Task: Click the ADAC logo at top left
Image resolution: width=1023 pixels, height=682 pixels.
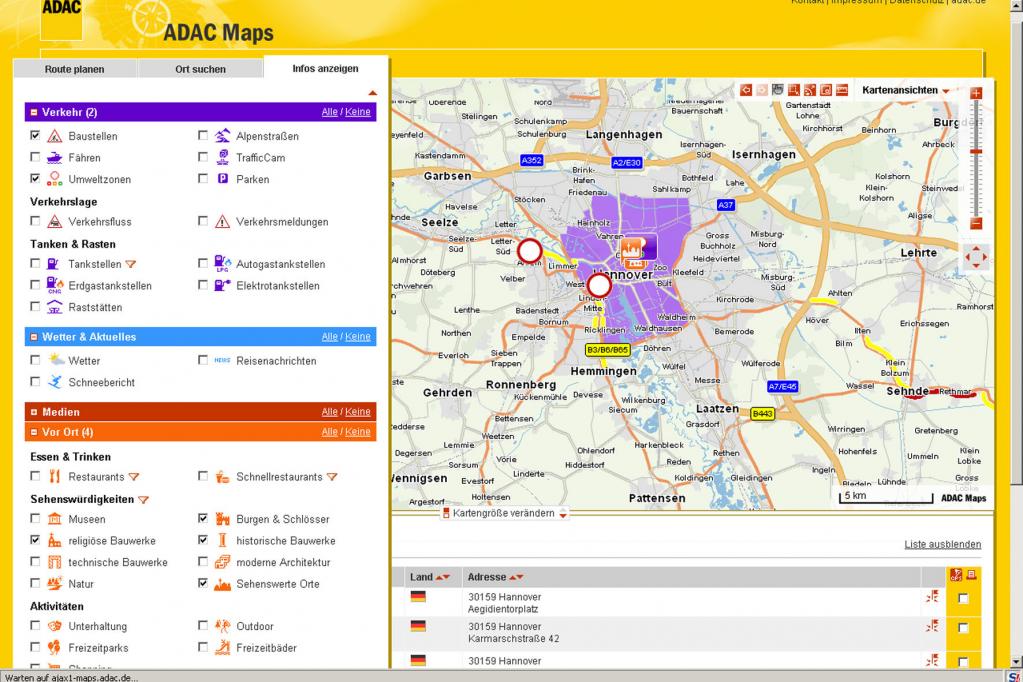Action: click(61, 18)
